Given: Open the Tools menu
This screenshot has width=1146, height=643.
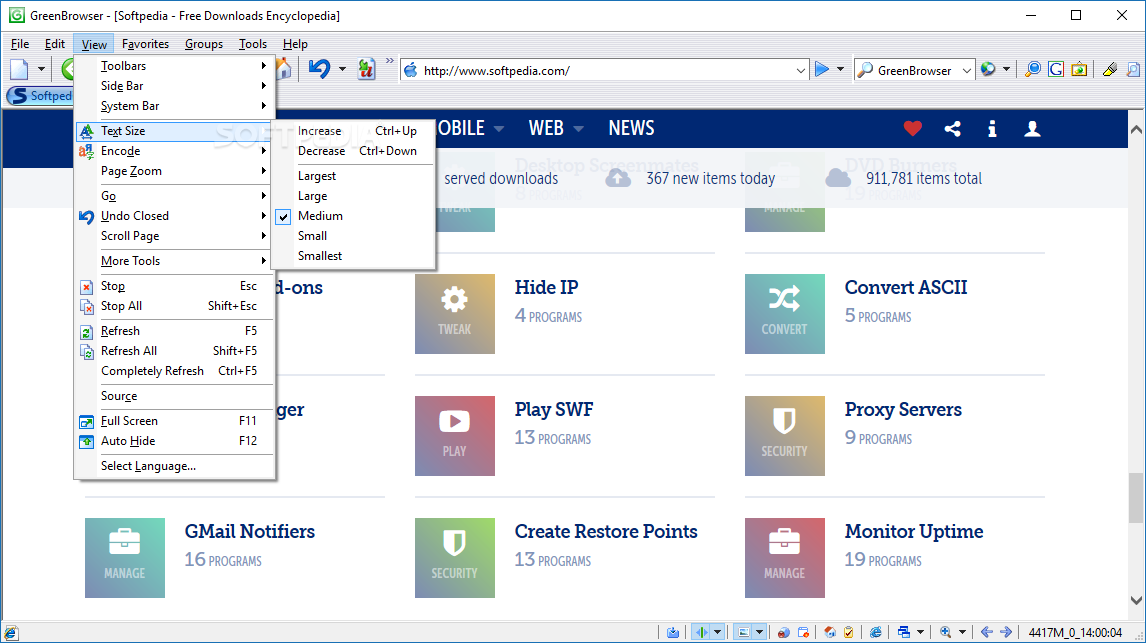Looking at the screenshot, I should click(x=253, y=44).
